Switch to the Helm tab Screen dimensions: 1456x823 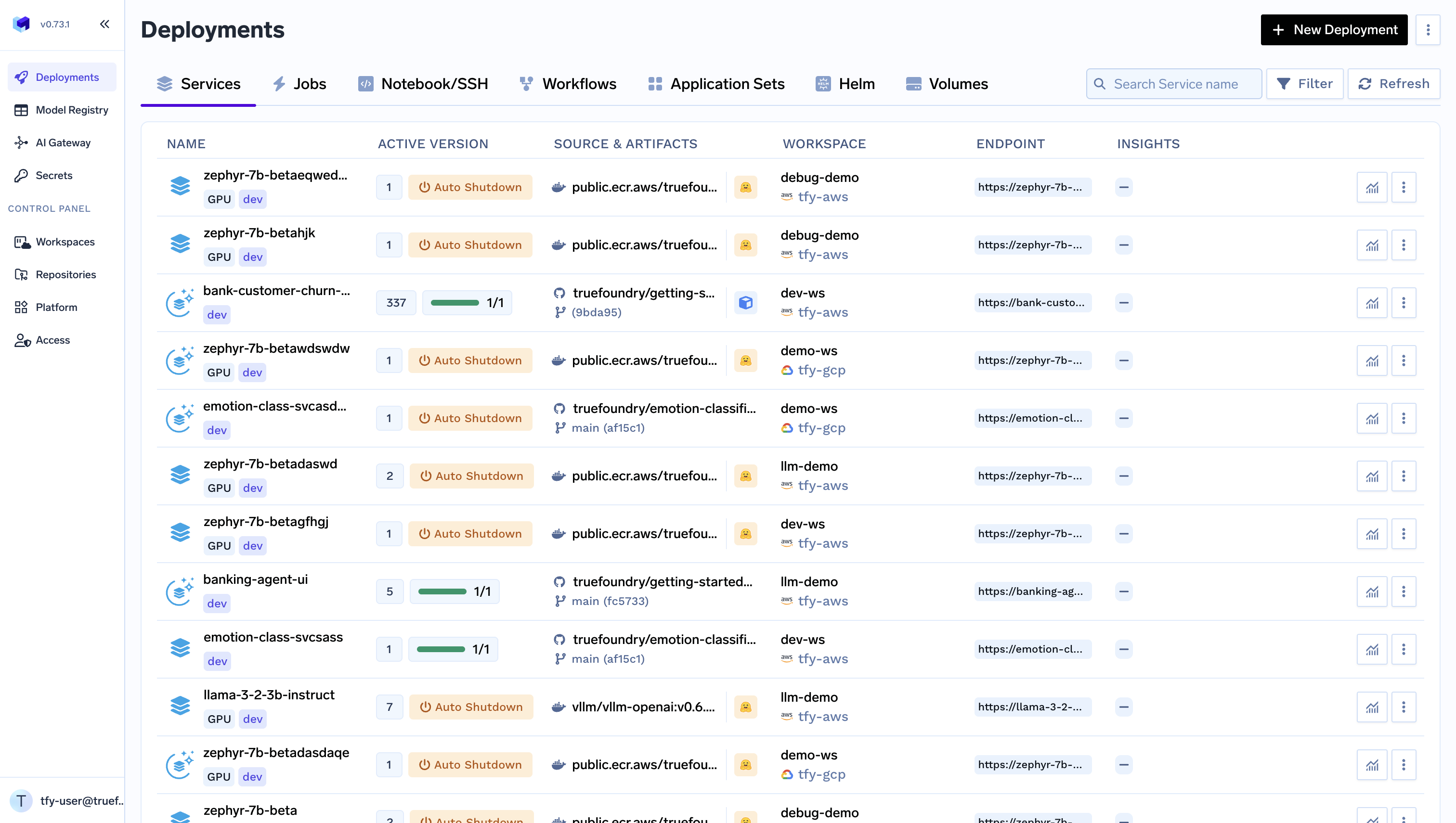[x=845, y=84]
